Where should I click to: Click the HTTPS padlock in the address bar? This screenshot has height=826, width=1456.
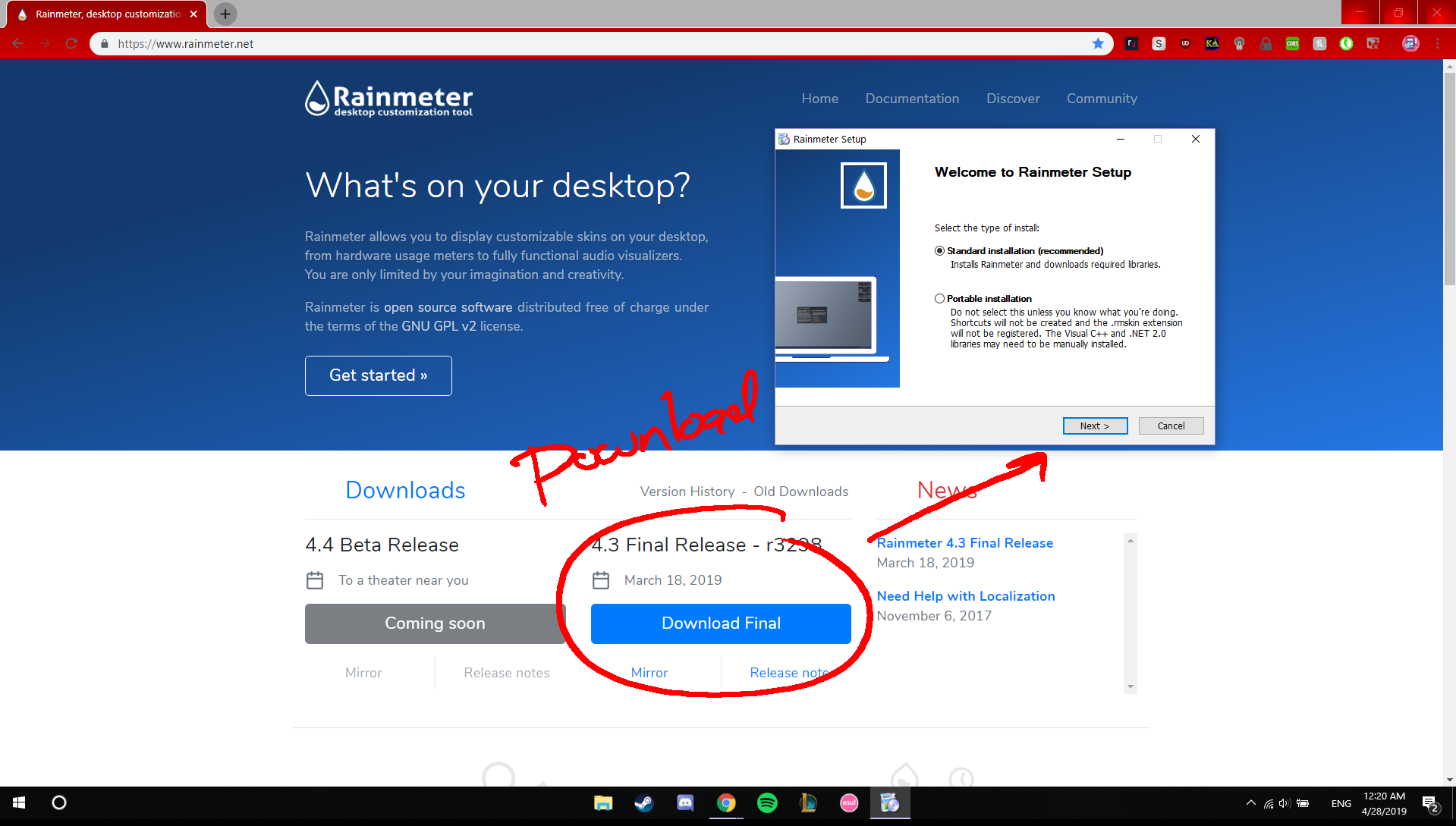pyautogui.click(x=104, y=43)
